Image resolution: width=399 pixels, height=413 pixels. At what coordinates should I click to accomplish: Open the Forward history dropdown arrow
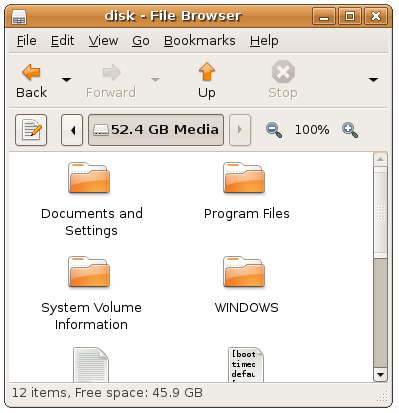tap(155, 80)
